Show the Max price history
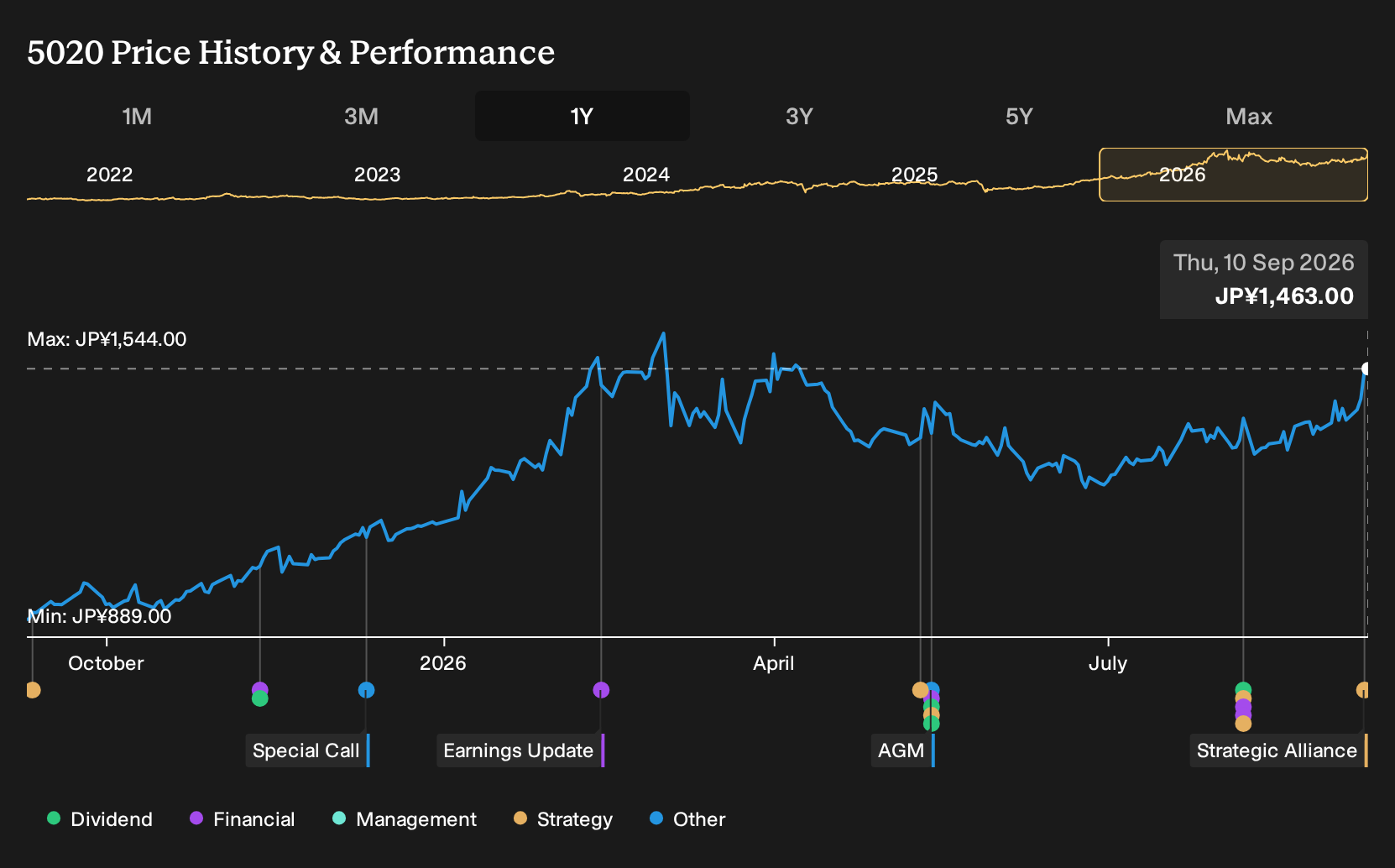This screenshot has height=868, width=1395. tap(1249, 116)
